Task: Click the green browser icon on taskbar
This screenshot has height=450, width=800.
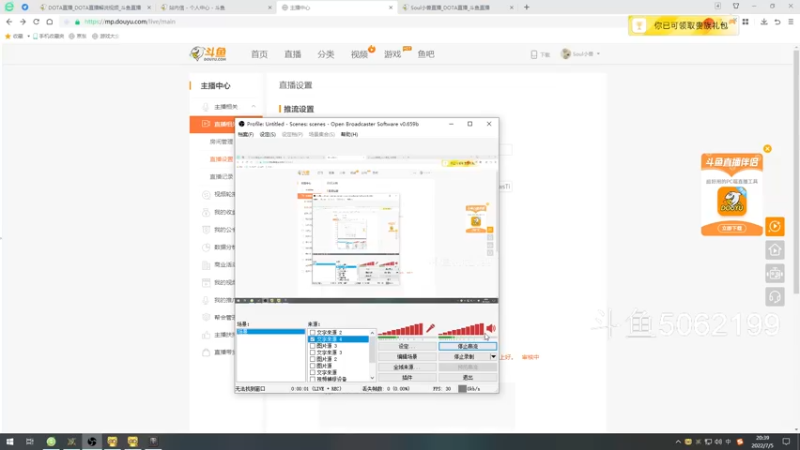Action: (51, 441)
